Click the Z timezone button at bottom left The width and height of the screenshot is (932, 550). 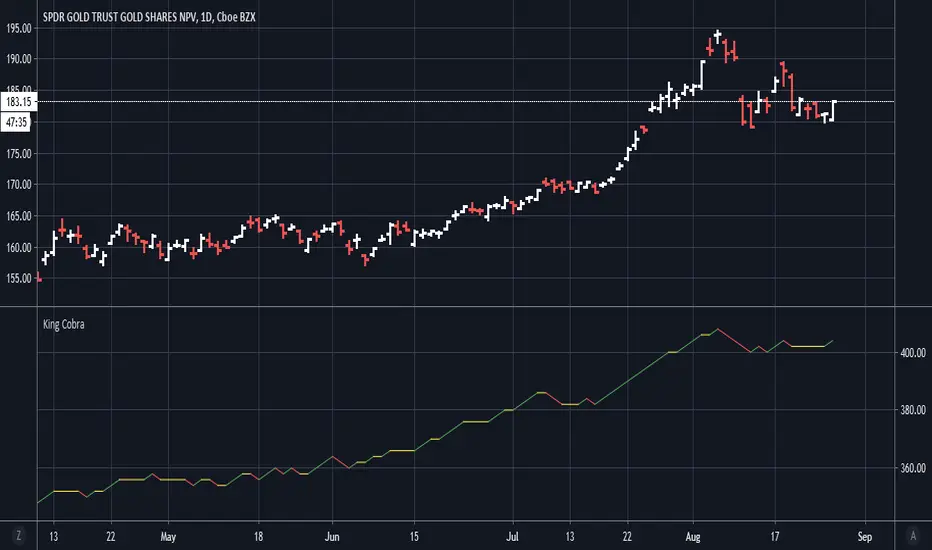pyautogui.click(x=18, y=536)
